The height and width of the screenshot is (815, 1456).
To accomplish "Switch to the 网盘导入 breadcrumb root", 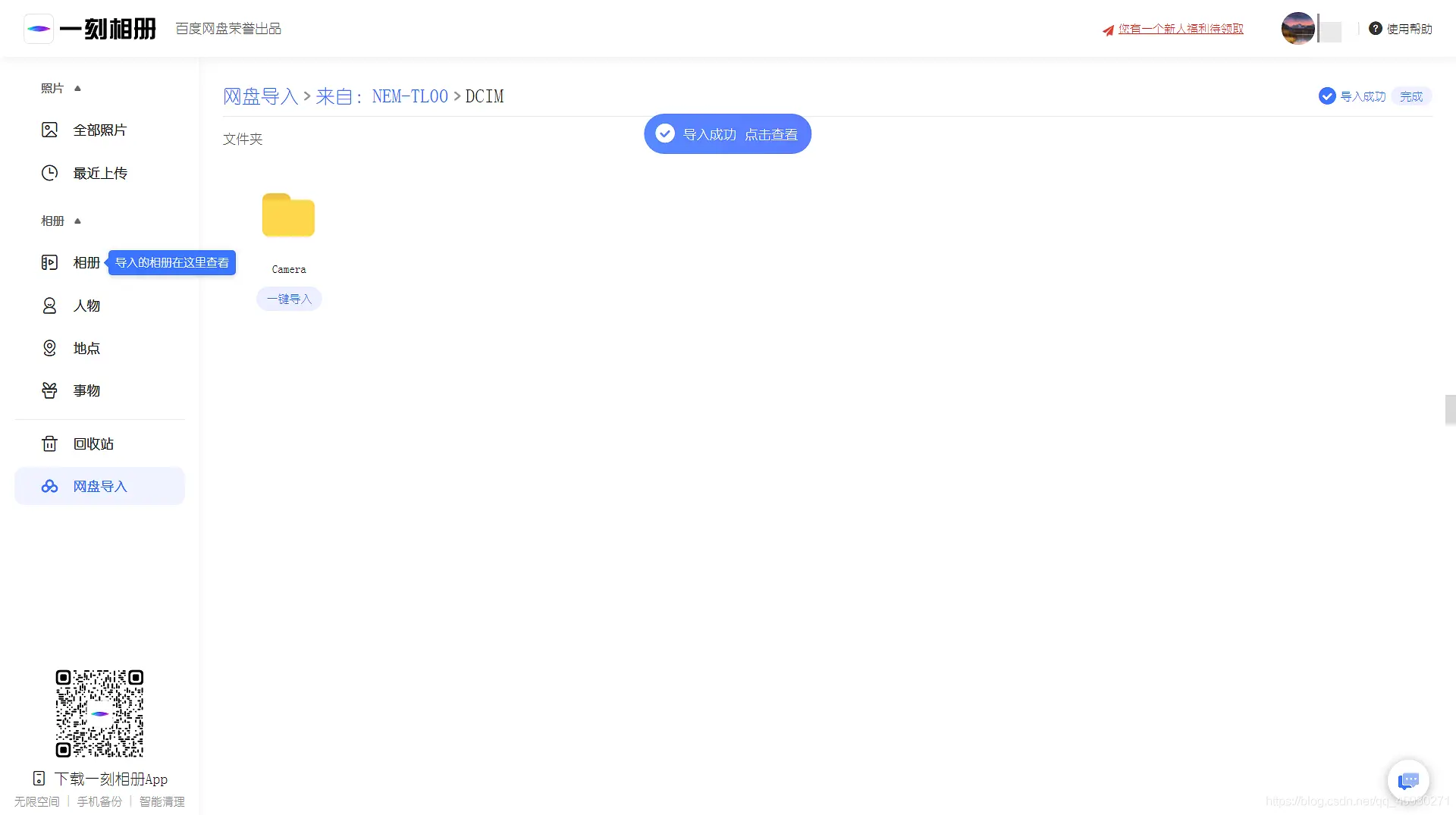I will tap(260, 96).
